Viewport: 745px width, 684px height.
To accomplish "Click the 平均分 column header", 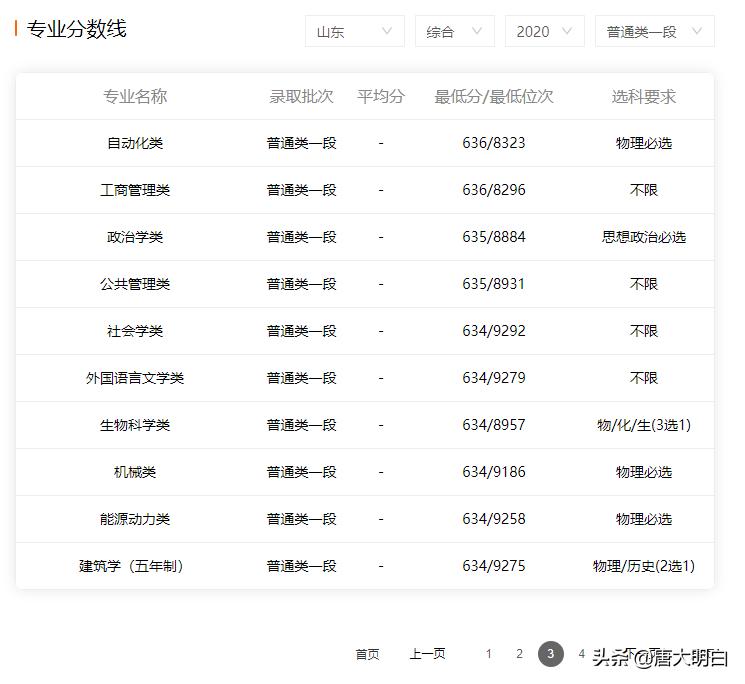I will [381, 96].
